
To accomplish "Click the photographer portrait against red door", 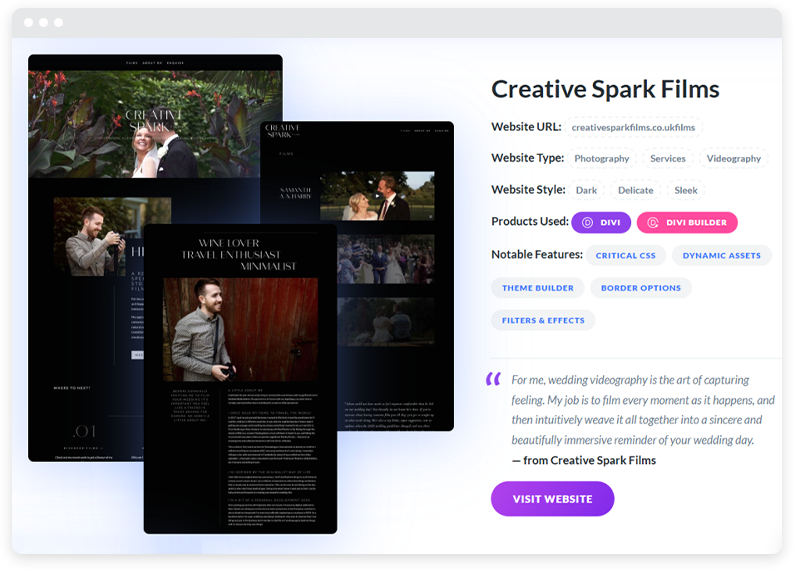I will pyautogui.click(x=241, y=330).
